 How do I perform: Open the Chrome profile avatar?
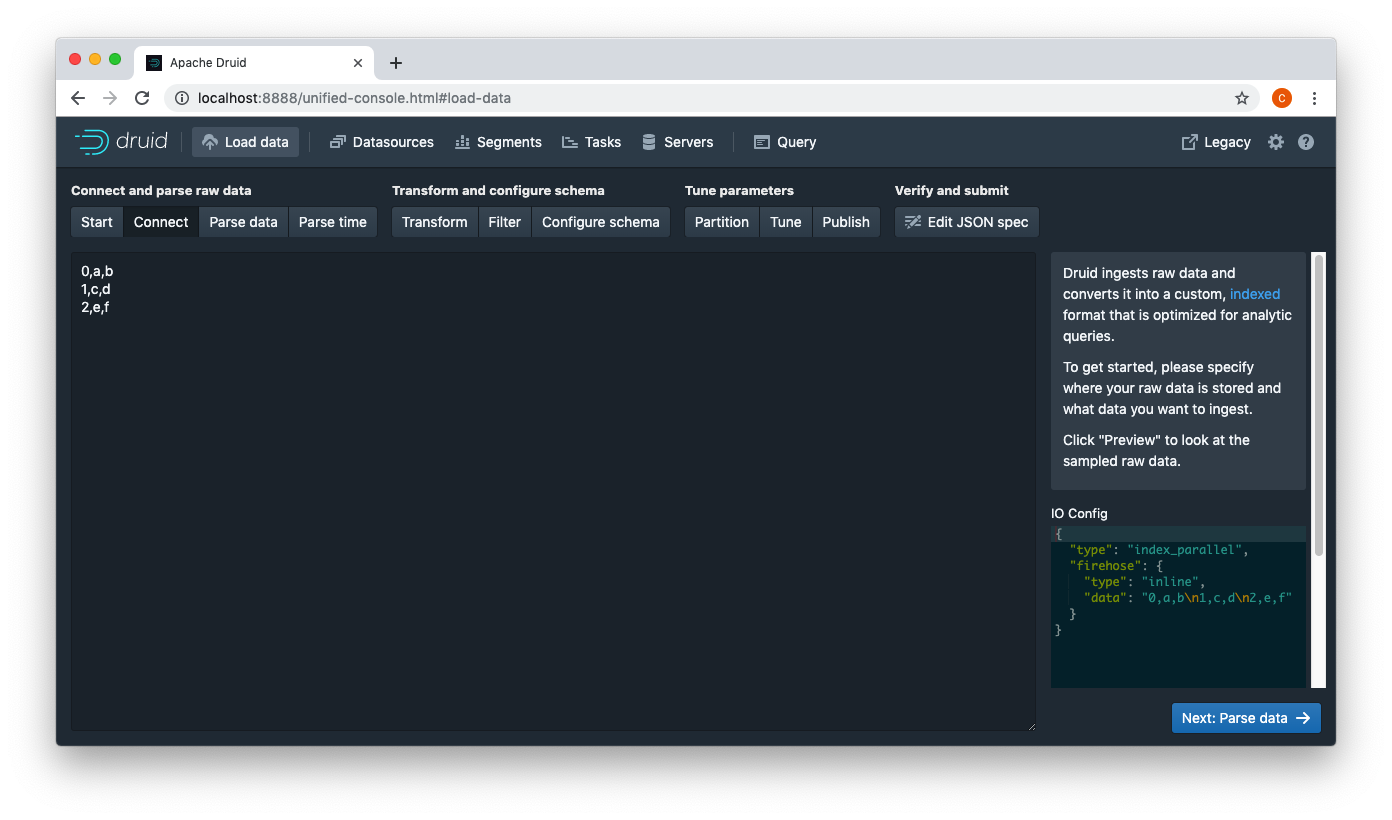pos(1282,98)
